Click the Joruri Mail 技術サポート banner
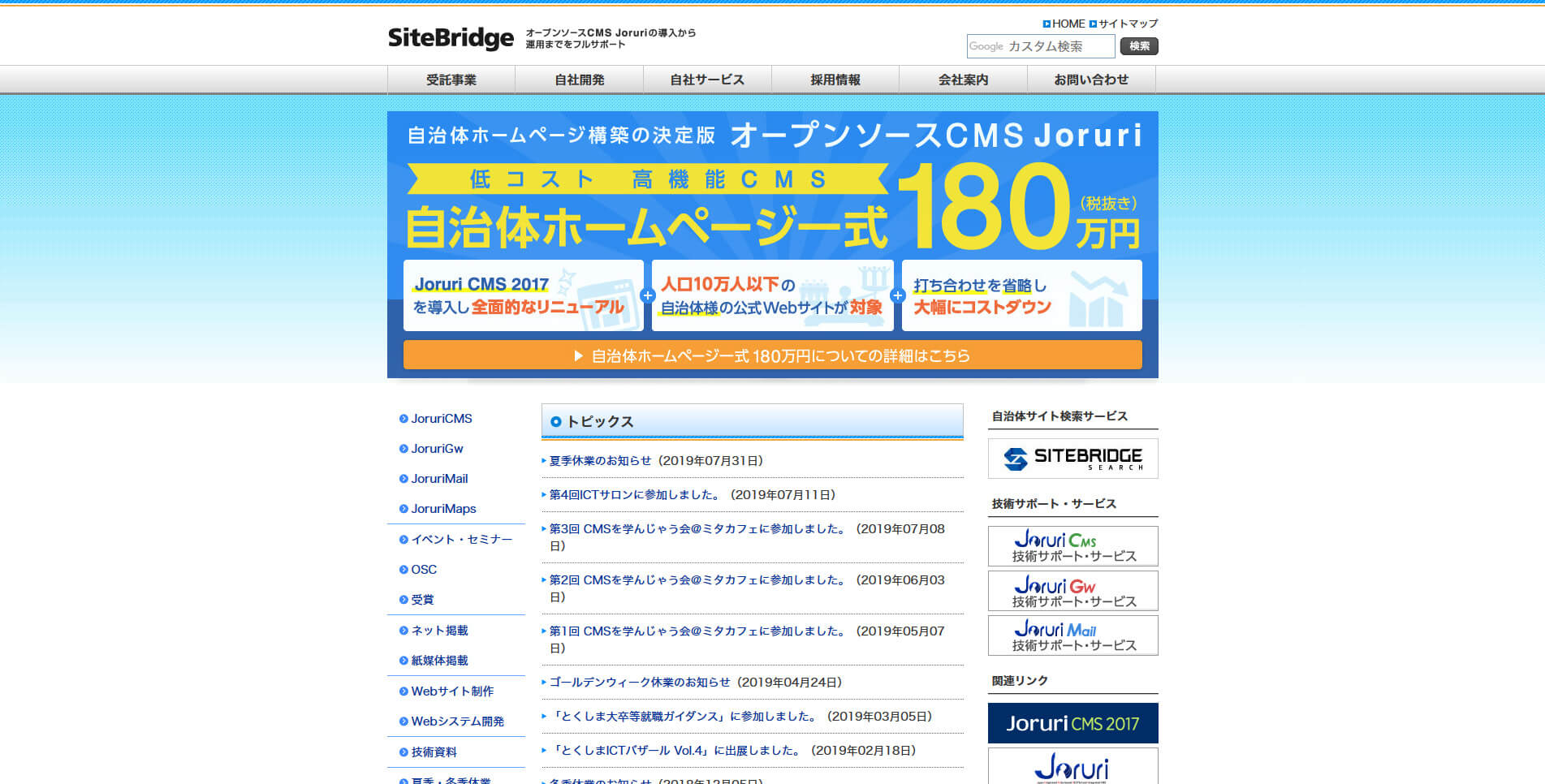The height and width of the screenshot is (784, 1545). pos(1072,635)
